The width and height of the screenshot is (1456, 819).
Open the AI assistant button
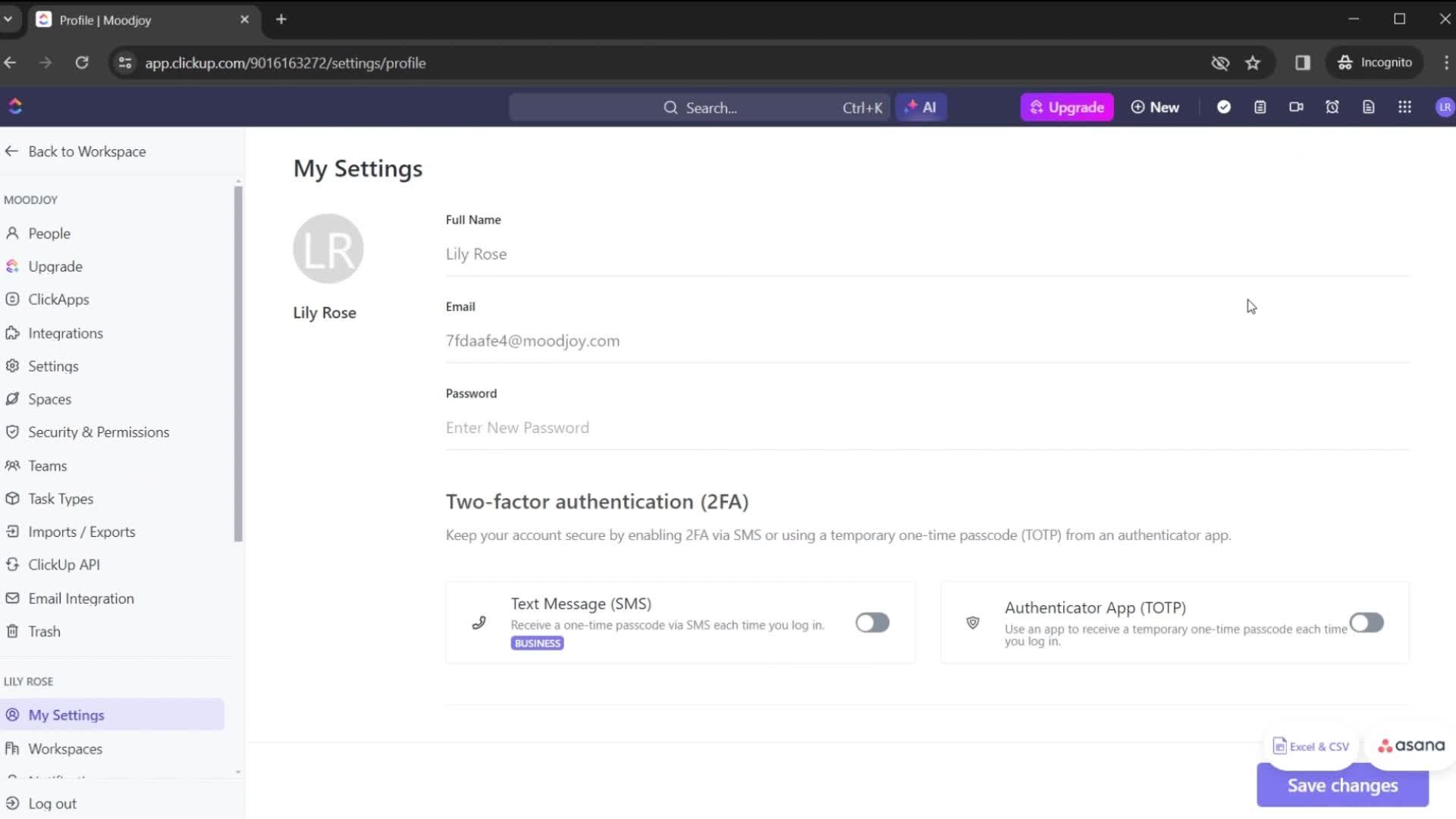[921, 108]
